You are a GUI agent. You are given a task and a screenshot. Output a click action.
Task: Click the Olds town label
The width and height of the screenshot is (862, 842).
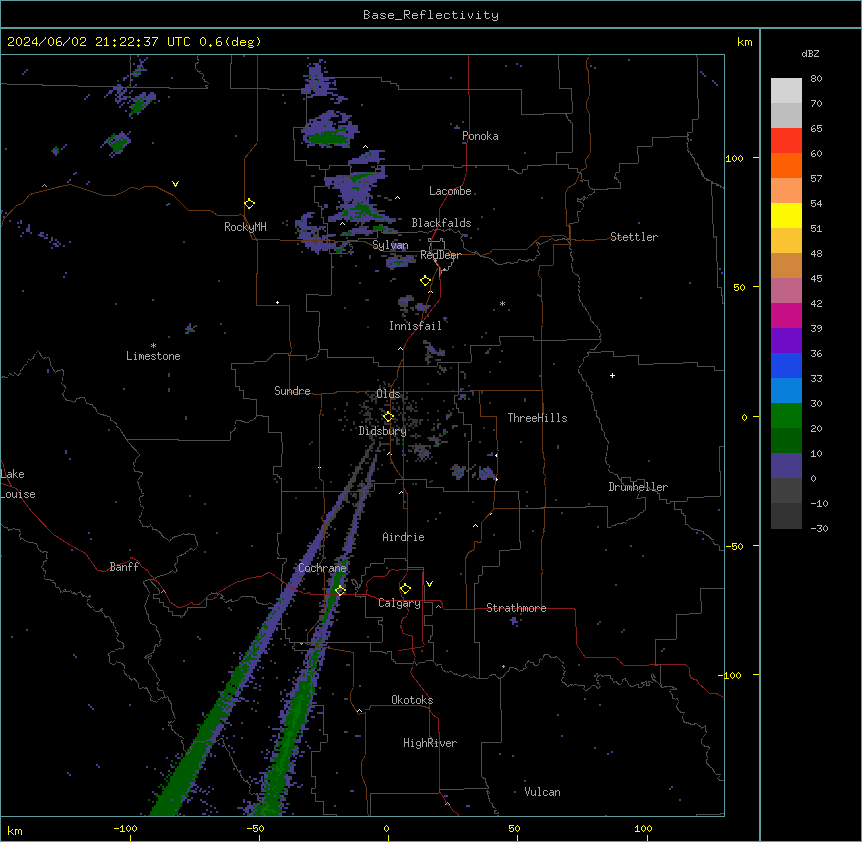(388, 394)
